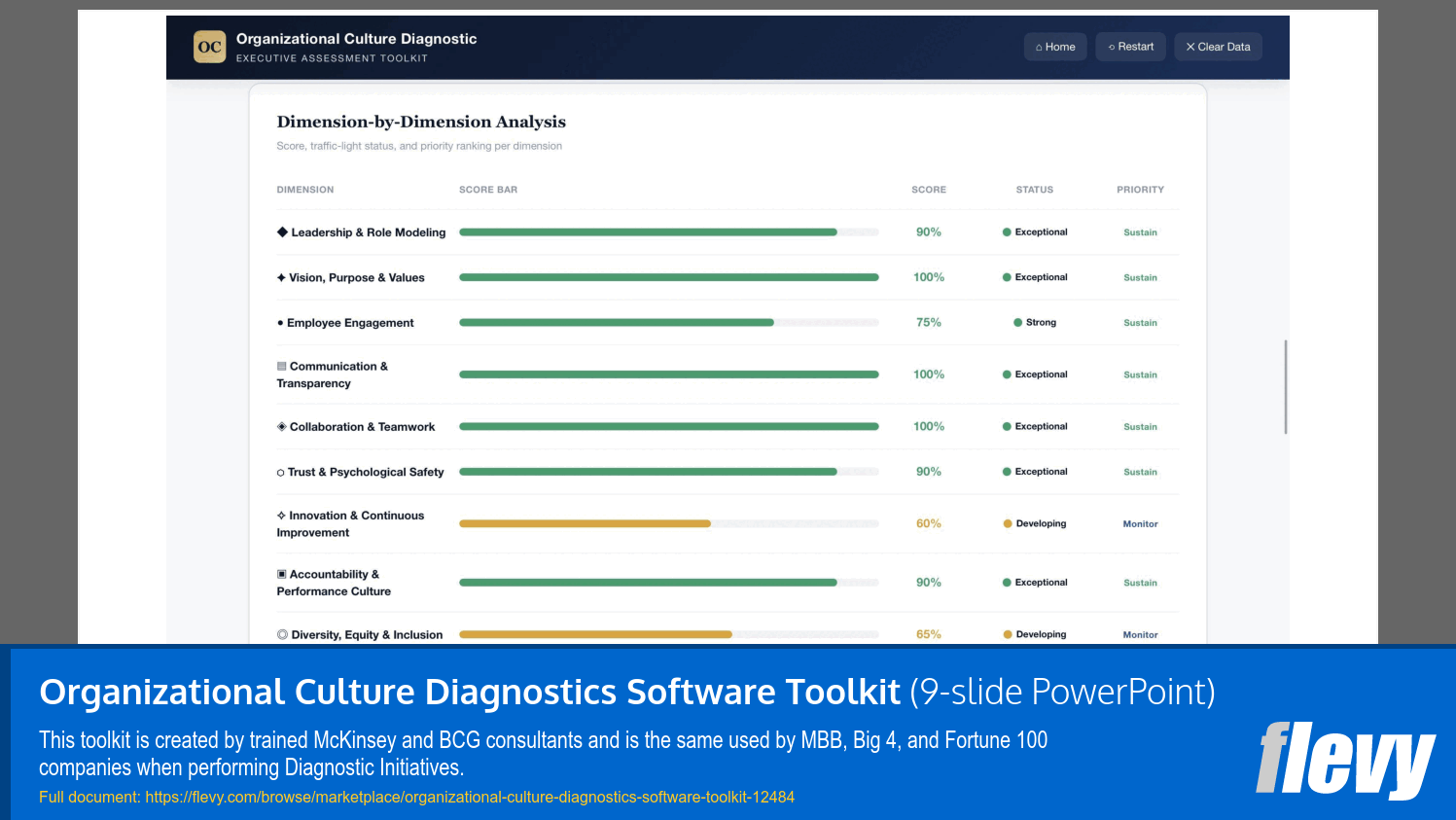Click the Trust & Psychological Safety circle icon

(x=281, y=473)
